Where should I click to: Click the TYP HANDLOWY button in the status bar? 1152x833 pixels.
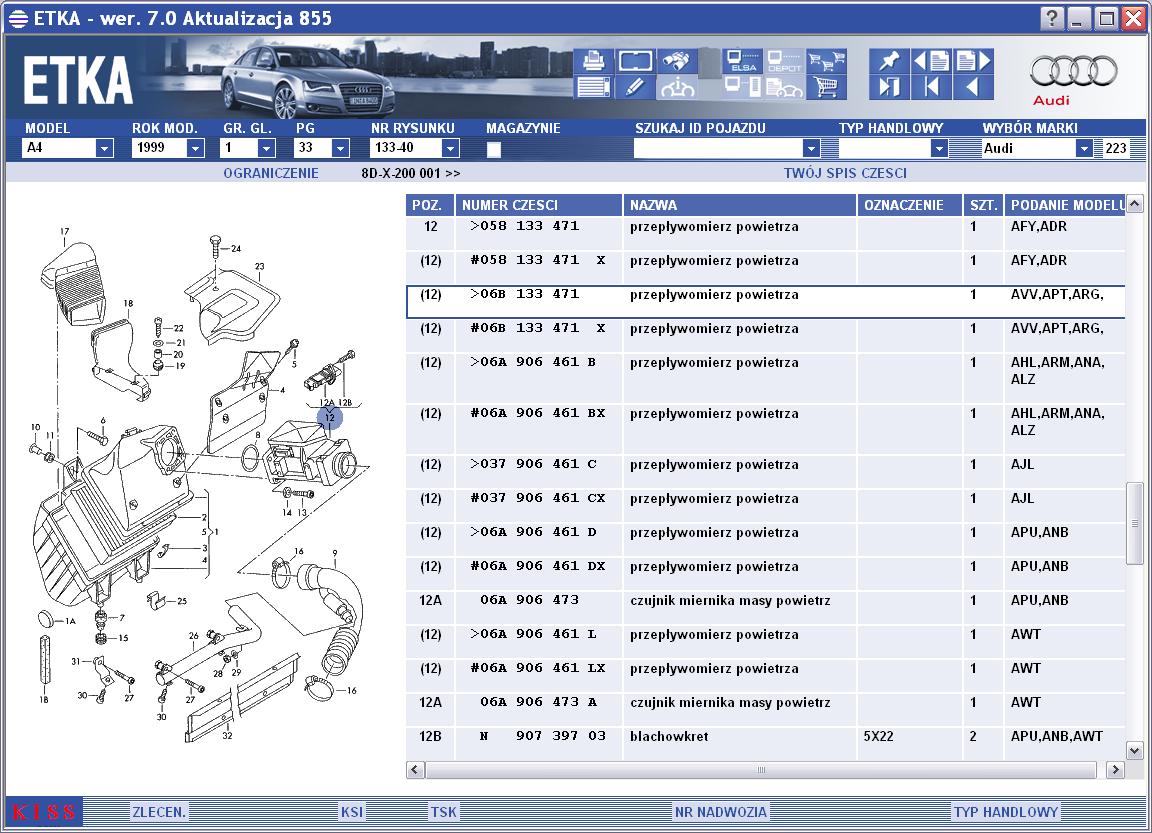pos(1006,812)
